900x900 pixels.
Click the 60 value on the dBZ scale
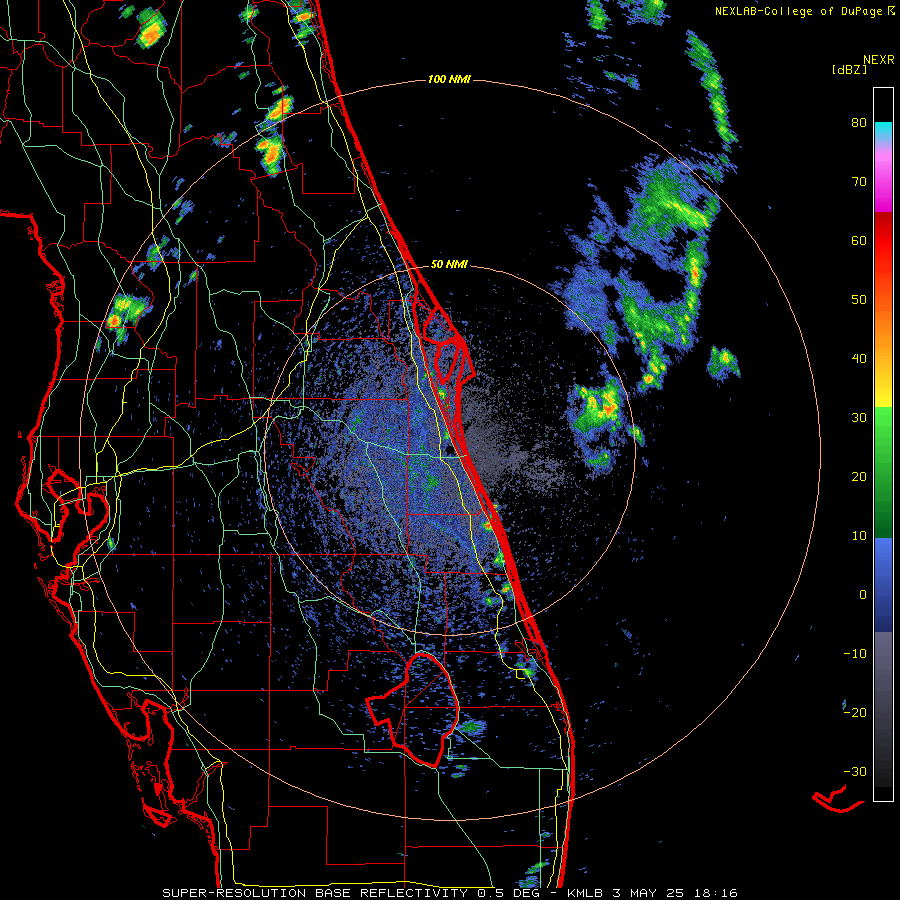(859, 240)
